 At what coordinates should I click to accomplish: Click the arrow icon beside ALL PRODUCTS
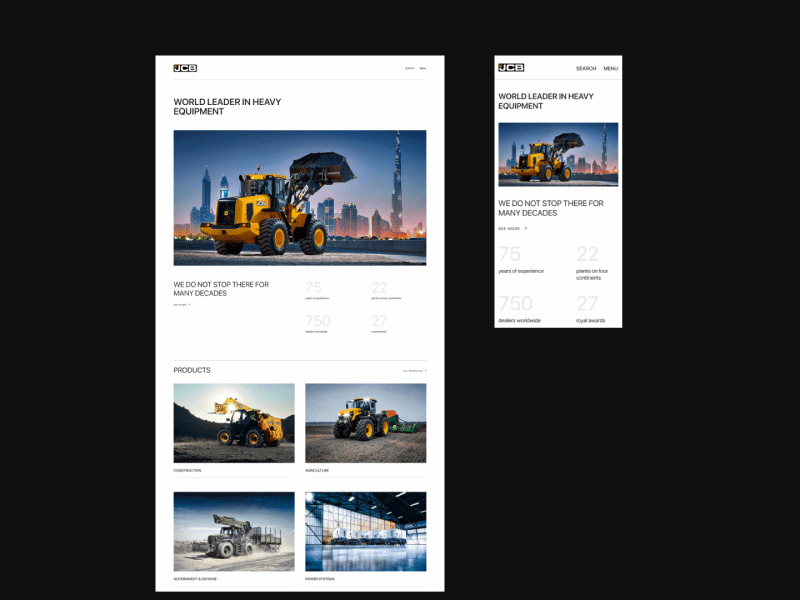coord(423,370)
